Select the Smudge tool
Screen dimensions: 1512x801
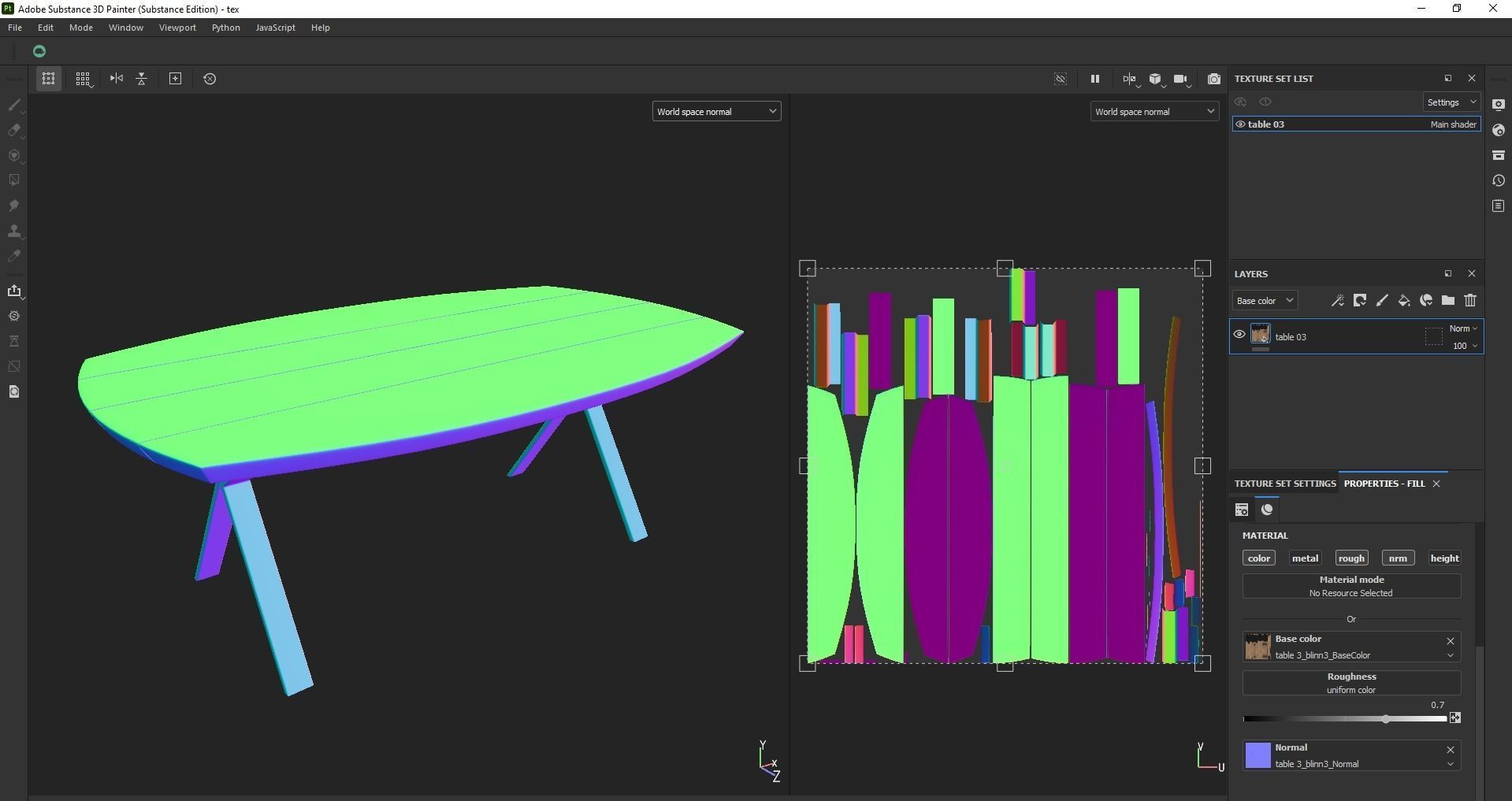(x=14, y=206)
